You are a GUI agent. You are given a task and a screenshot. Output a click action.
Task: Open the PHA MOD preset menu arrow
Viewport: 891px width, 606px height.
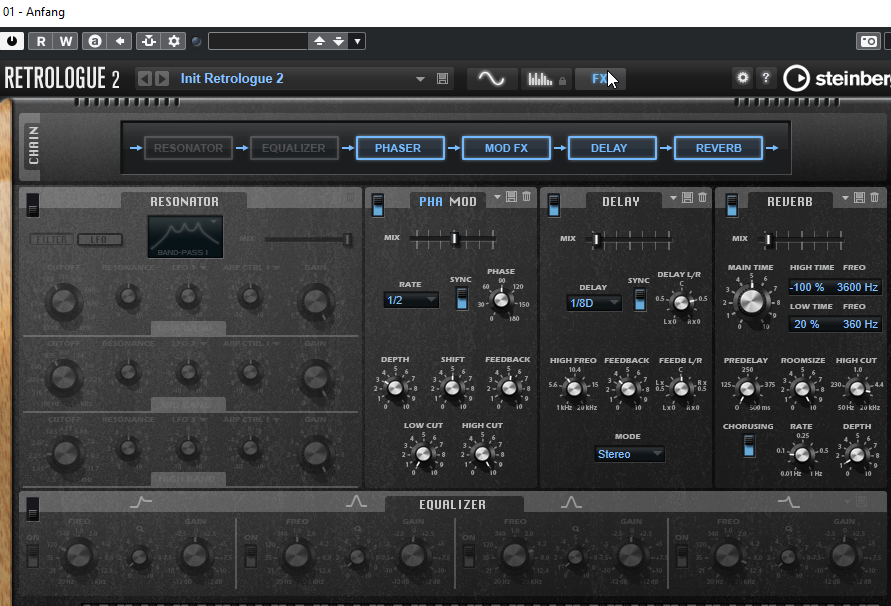(497, 197)
